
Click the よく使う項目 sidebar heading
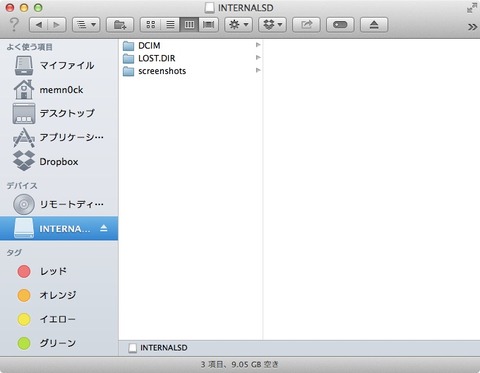[x=30, y=47]
